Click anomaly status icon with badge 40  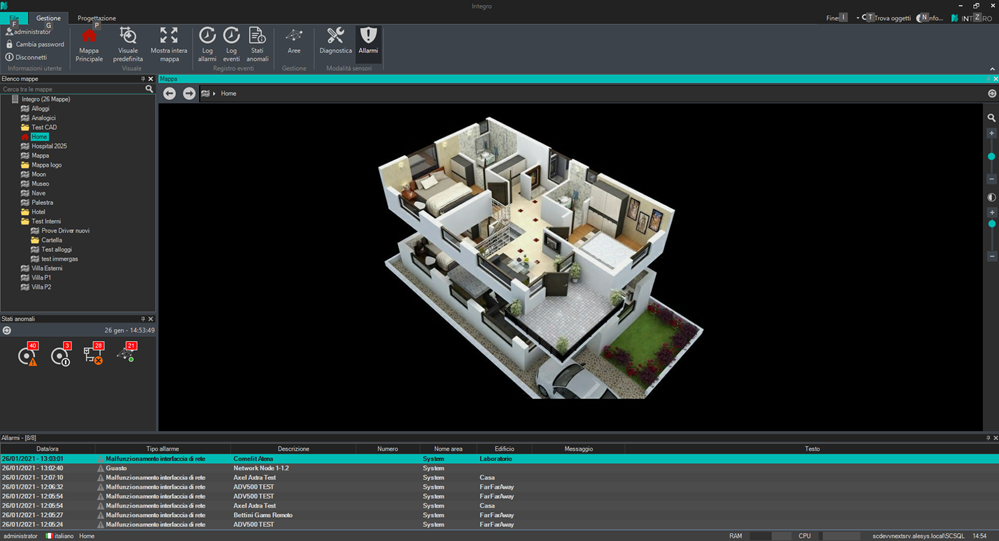point(28,355)
